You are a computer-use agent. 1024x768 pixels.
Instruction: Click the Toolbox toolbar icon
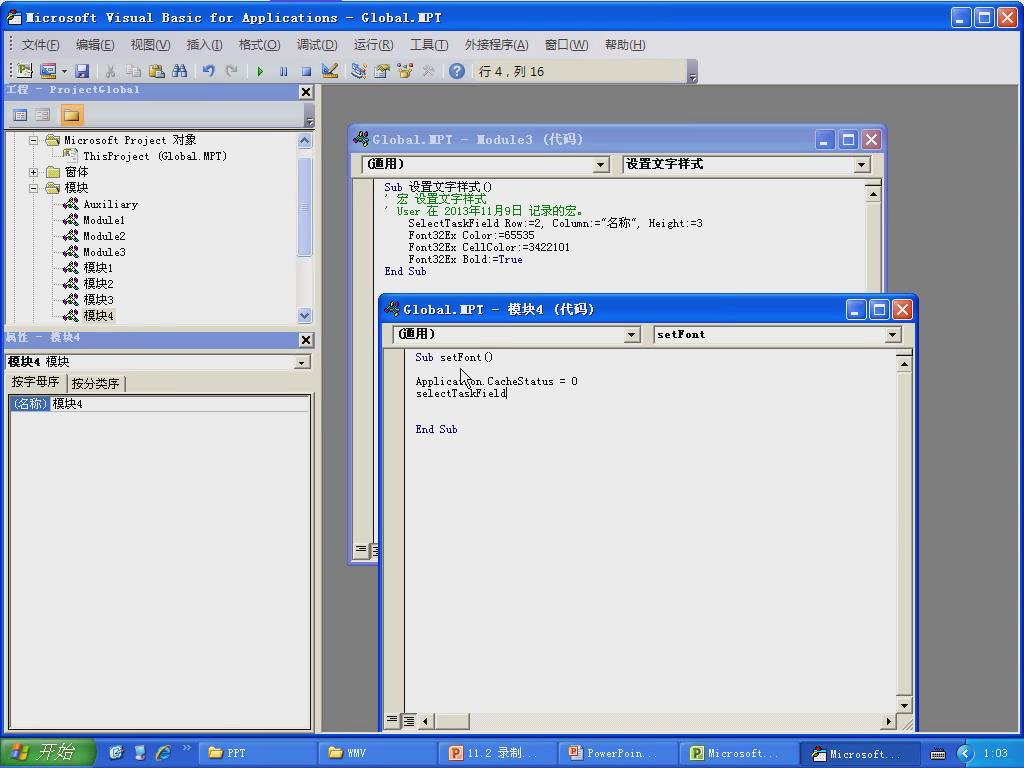click(428, 71)
